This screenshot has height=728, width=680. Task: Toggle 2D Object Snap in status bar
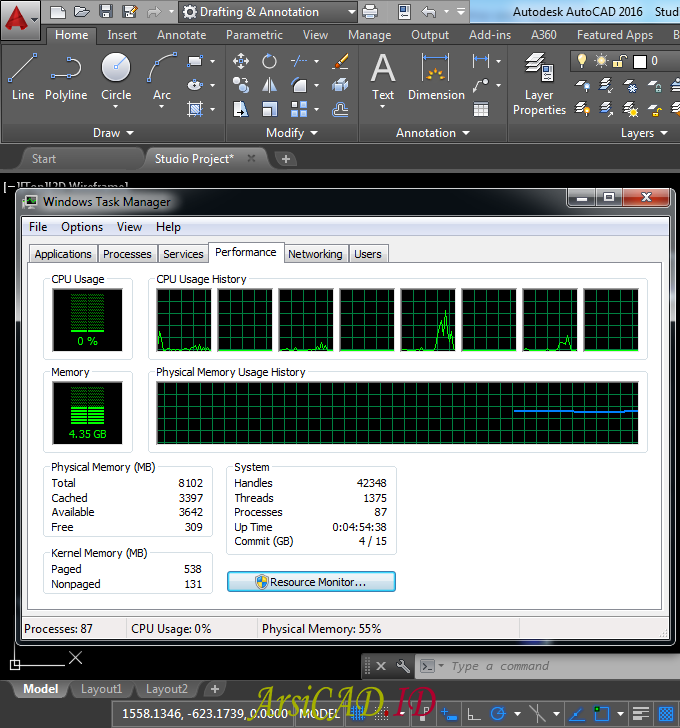[602, 713]
